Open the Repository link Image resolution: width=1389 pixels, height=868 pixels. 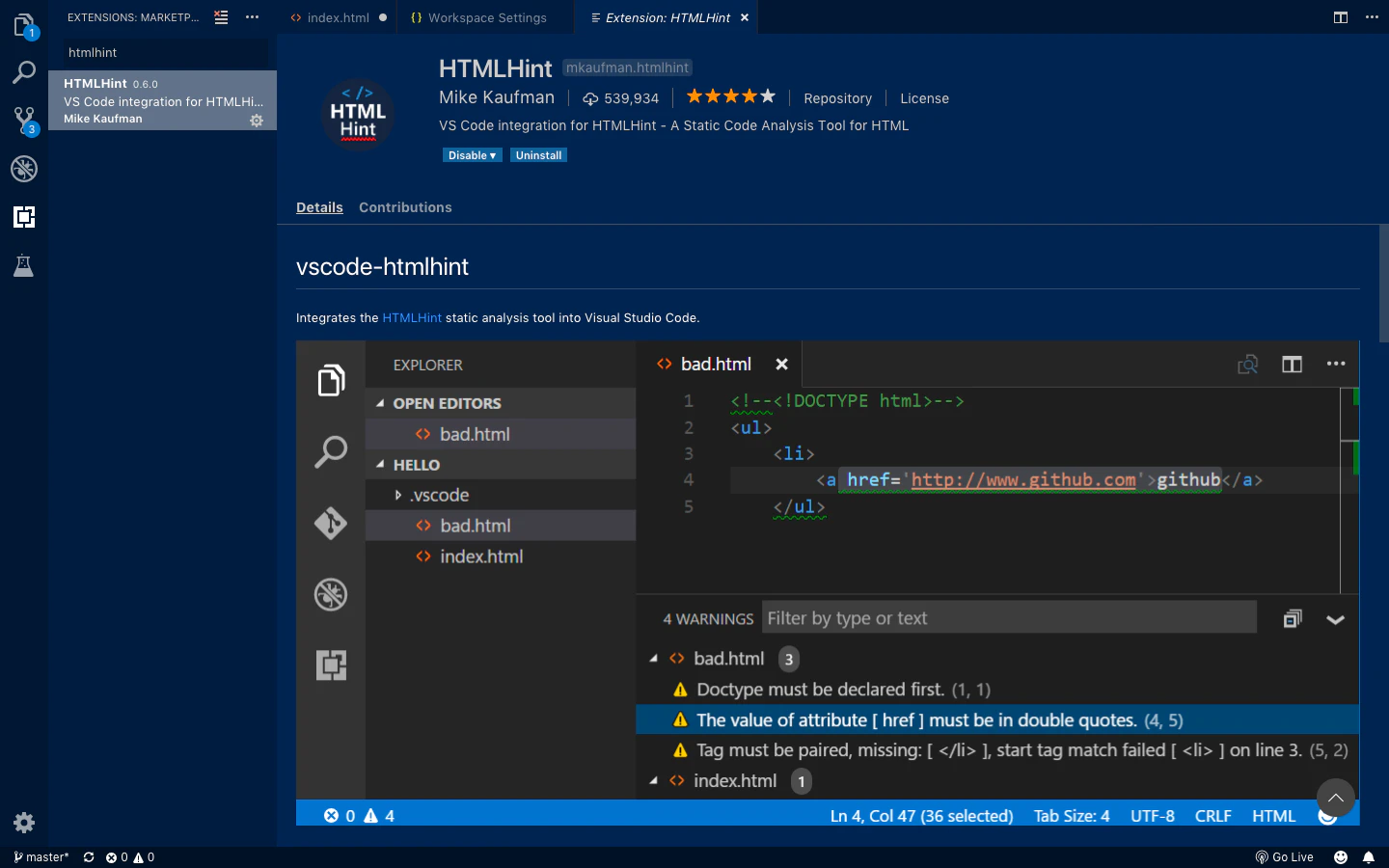point(837,98)
